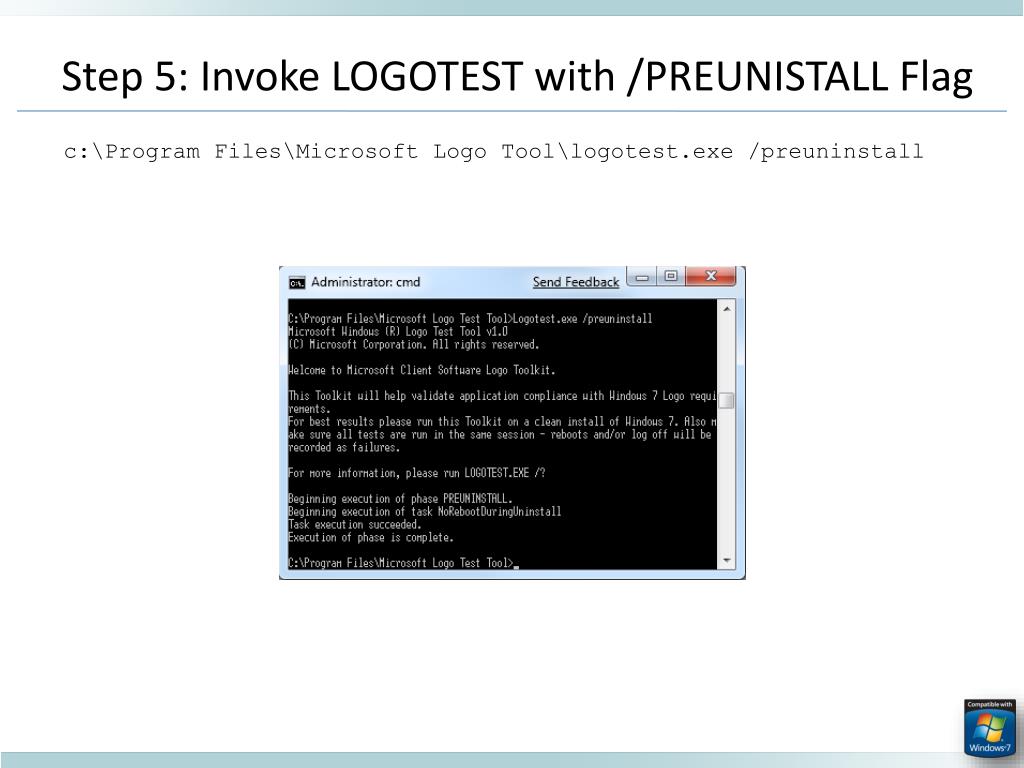Screen dimensions: 1024x768
Task: Click the blinking cursor at the last prompt
Action: point(516,567)
